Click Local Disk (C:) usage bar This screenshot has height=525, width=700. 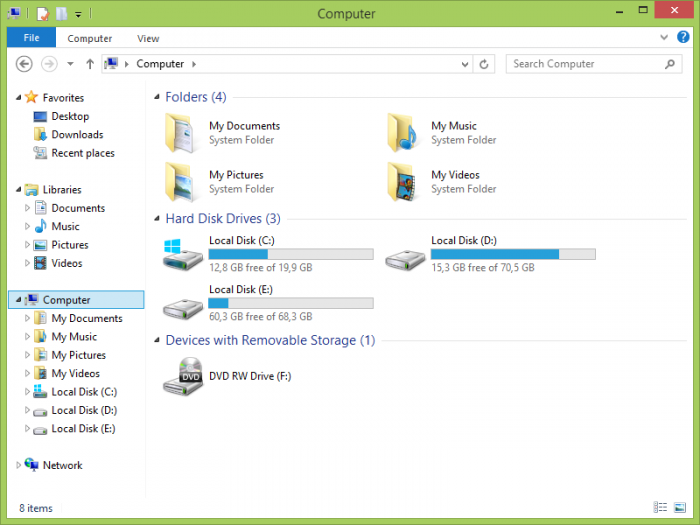[x=291, y=254]
